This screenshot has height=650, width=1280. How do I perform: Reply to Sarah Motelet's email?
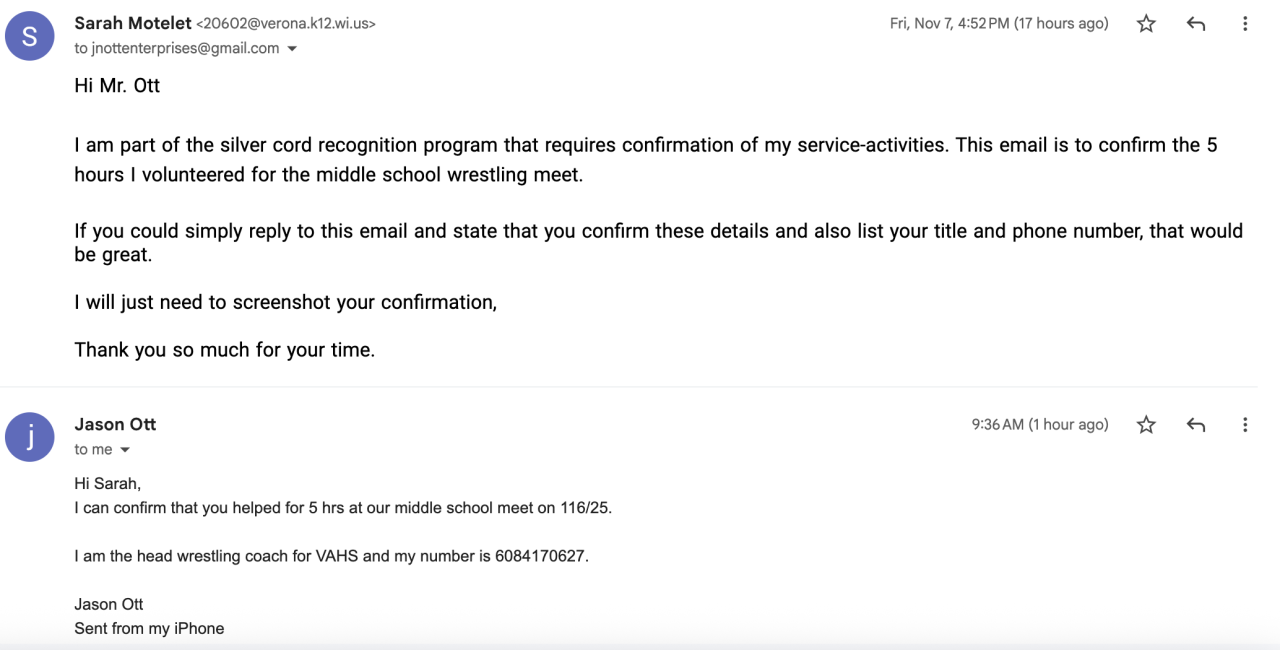[1195, 24]
